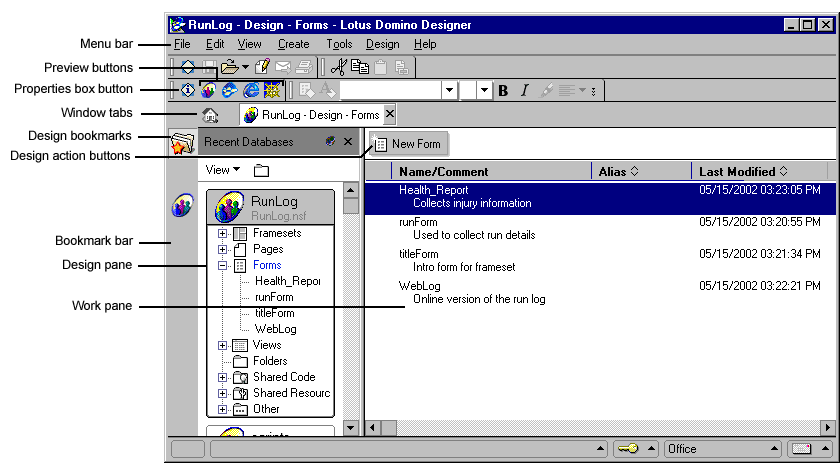
Task: Click the work pane scroll right arrow
Action: tap(828, 428)
